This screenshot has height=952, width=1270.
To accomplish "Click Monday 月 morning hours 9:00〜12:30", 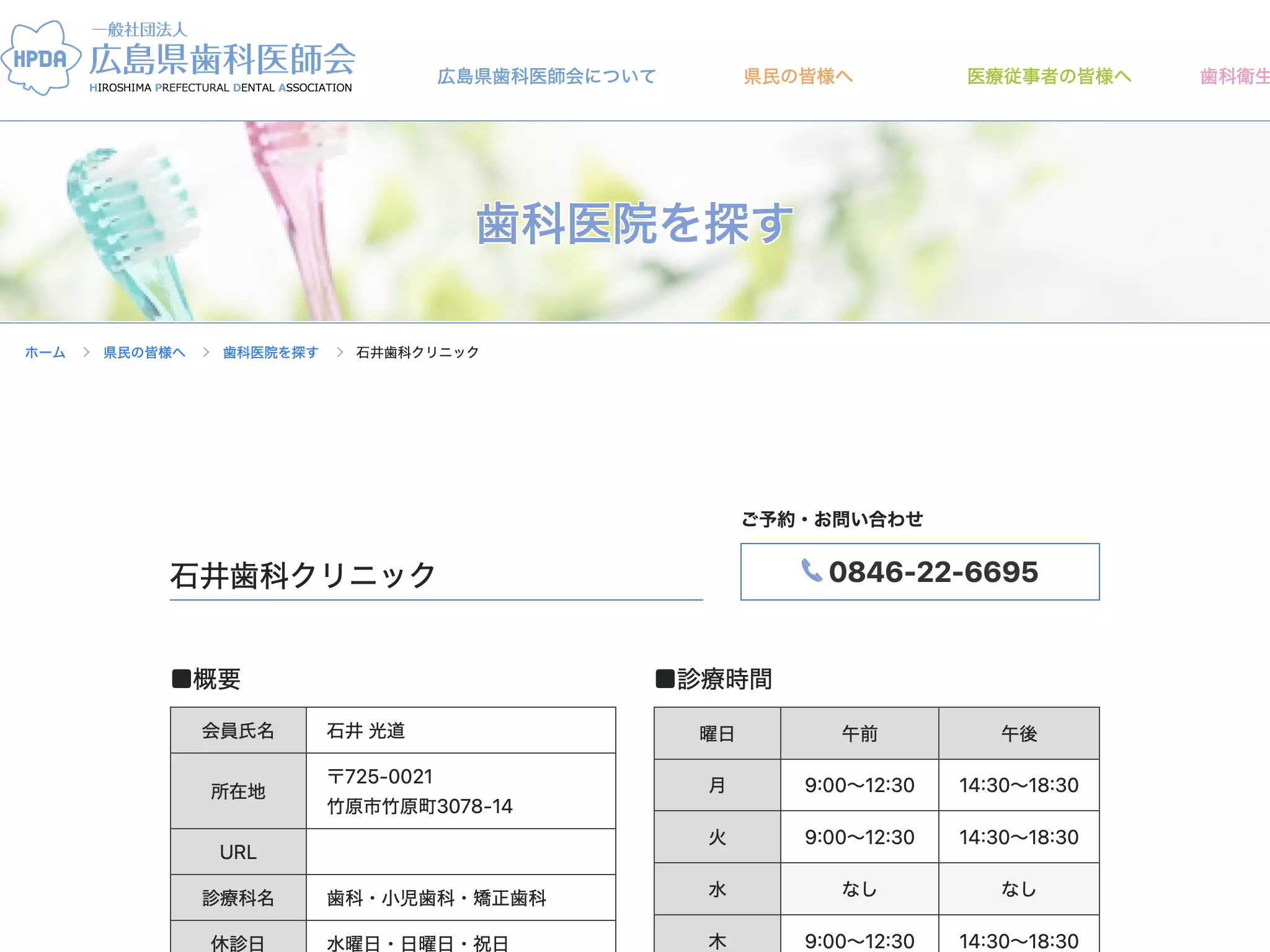I will point(859,785).
